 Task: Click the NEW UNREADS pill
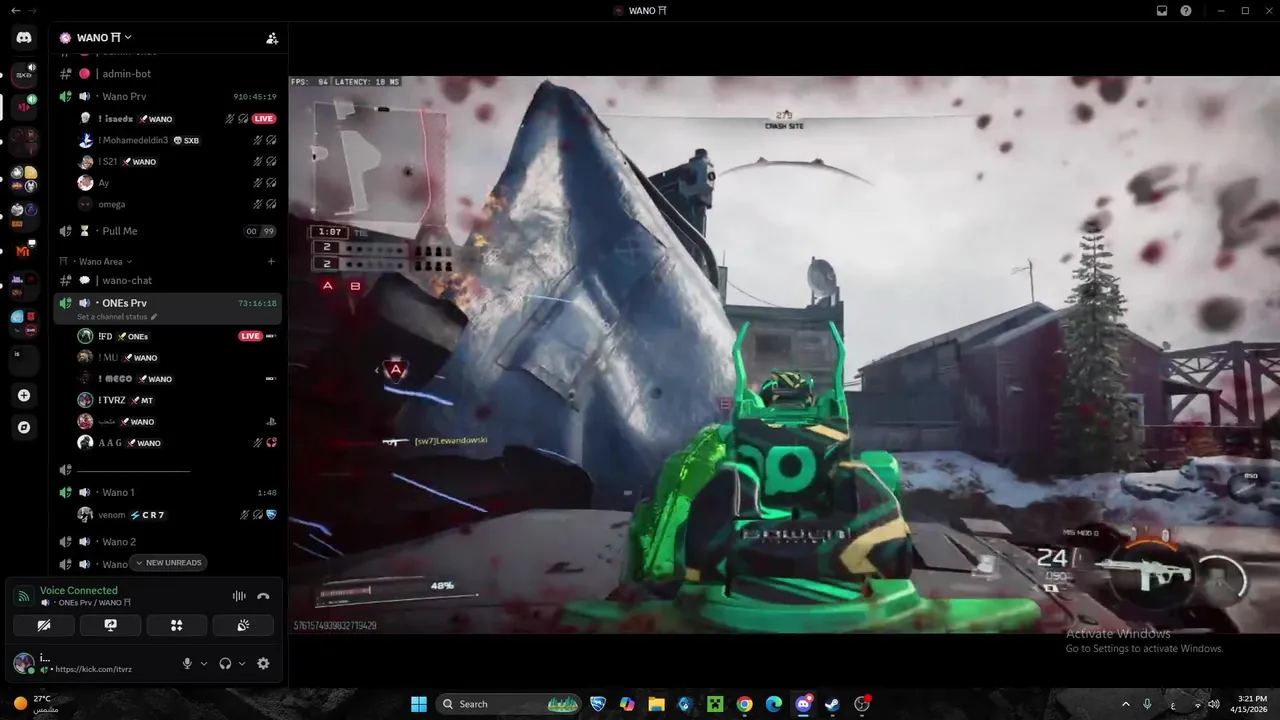[x=168, y=563]
